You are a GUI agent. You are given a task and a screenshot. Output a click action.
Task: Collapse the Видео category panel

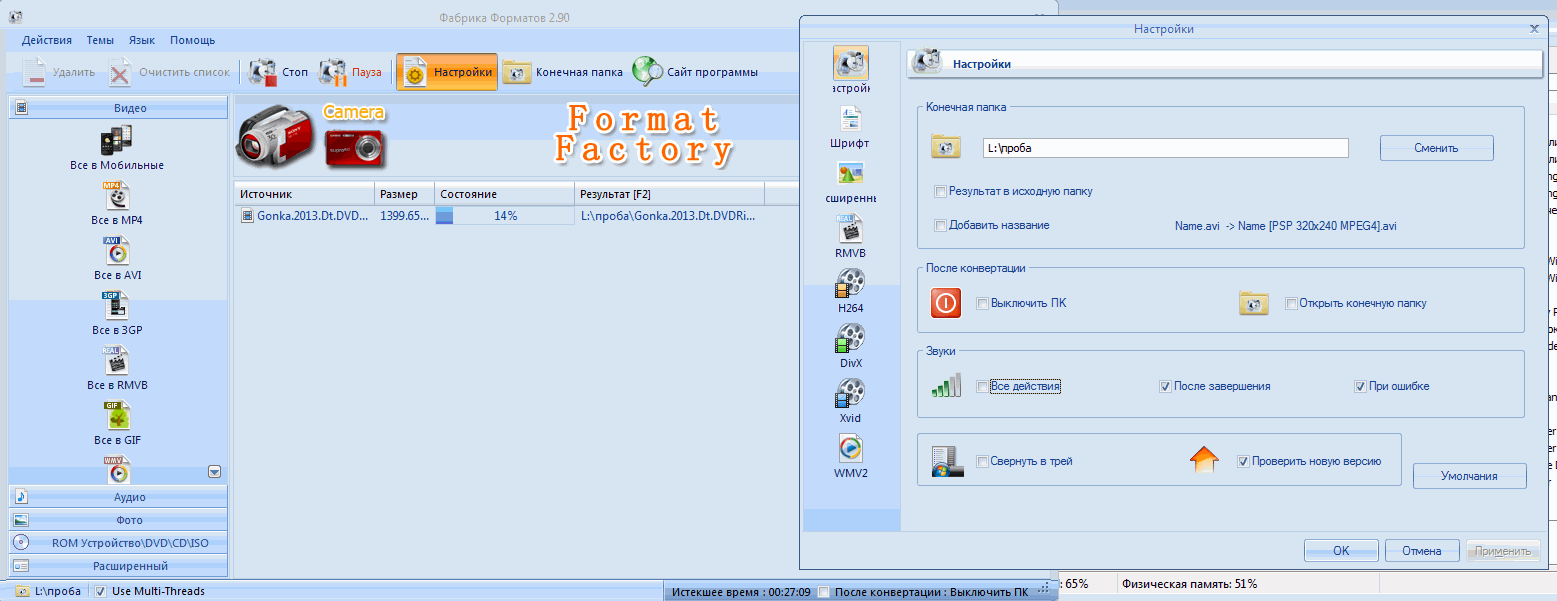[x=118, y=108]
